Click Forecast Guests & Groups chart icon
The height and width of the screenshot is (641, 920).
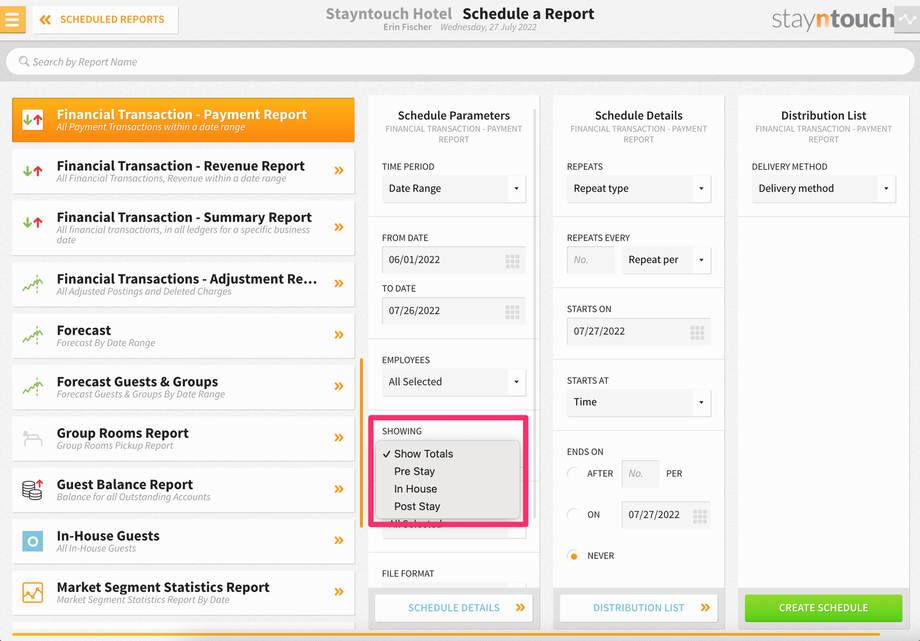tap(33, 386)
